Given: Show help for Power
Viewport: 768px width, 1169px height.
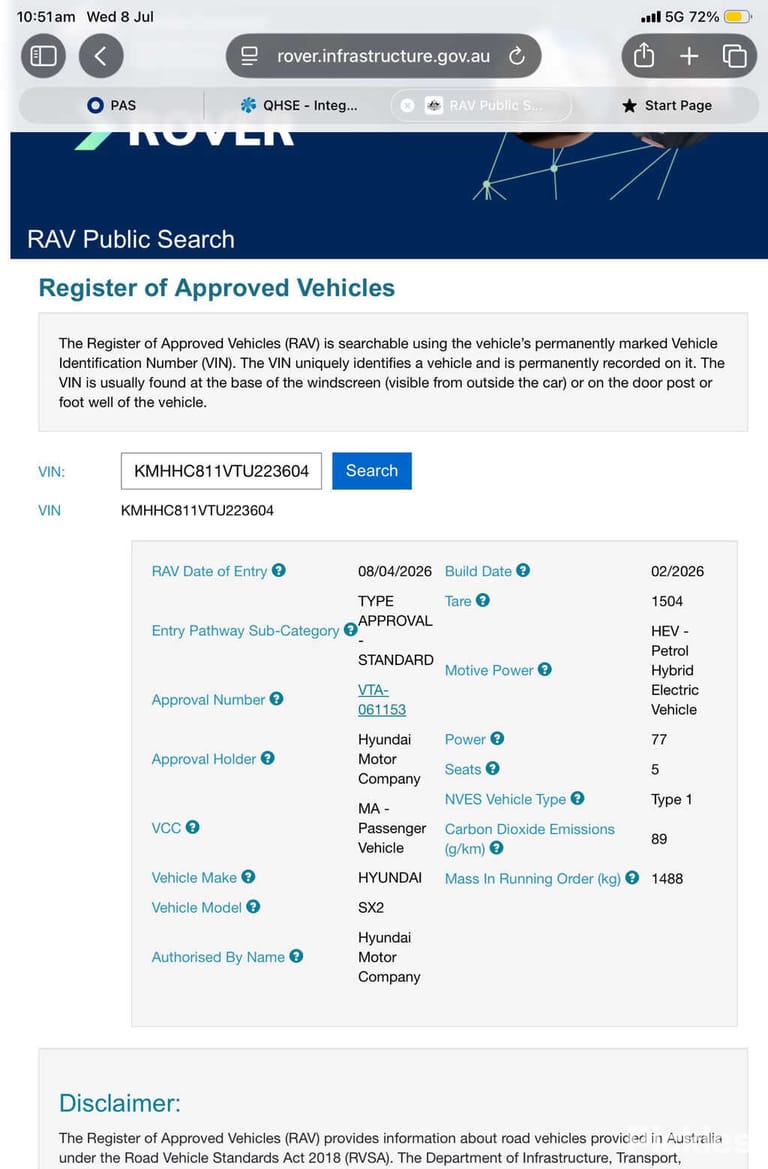Looking at the screenshot, I should 497,738.
